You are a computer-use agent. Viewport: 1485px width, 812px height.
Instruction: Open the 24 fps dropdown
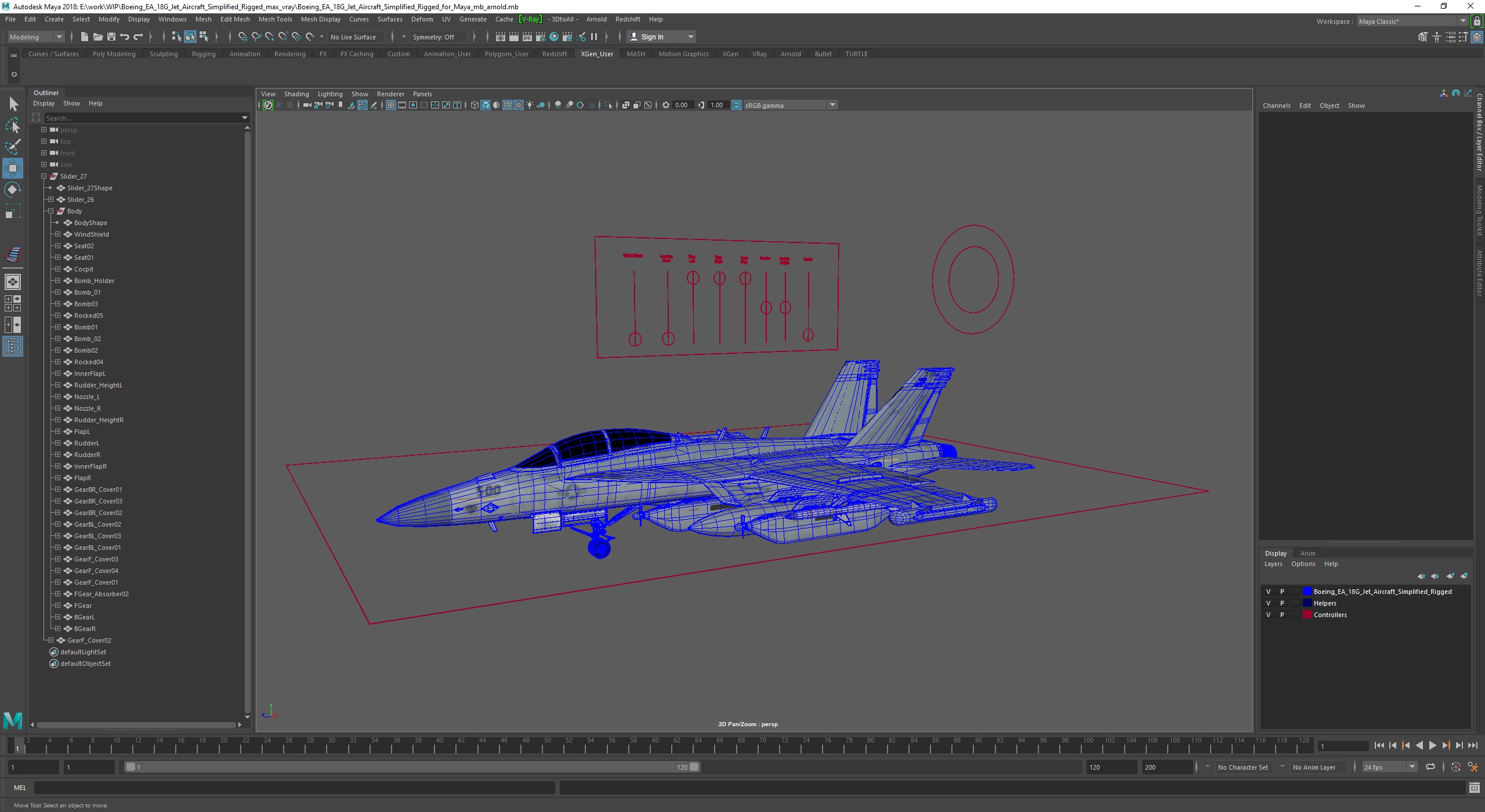point(1389,767)
